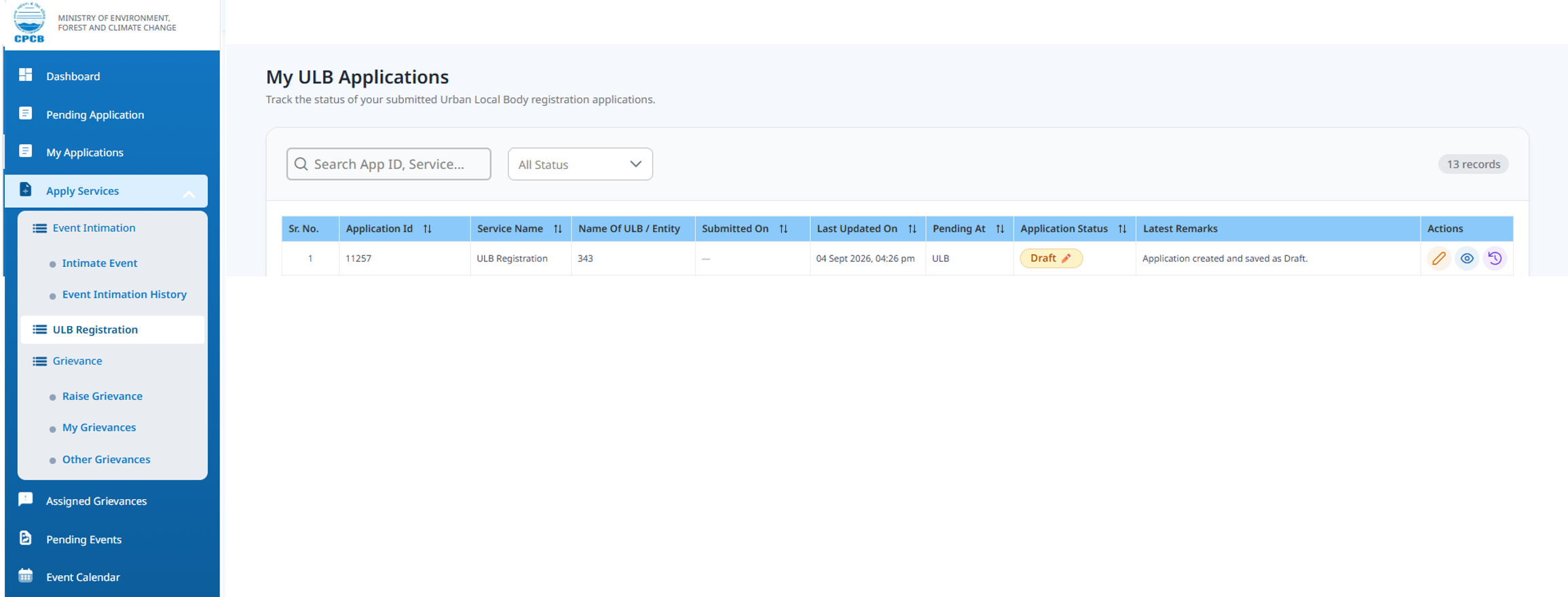1568x597 pixels.
Task: Sort by Last Updated On column
Action: 912,229
